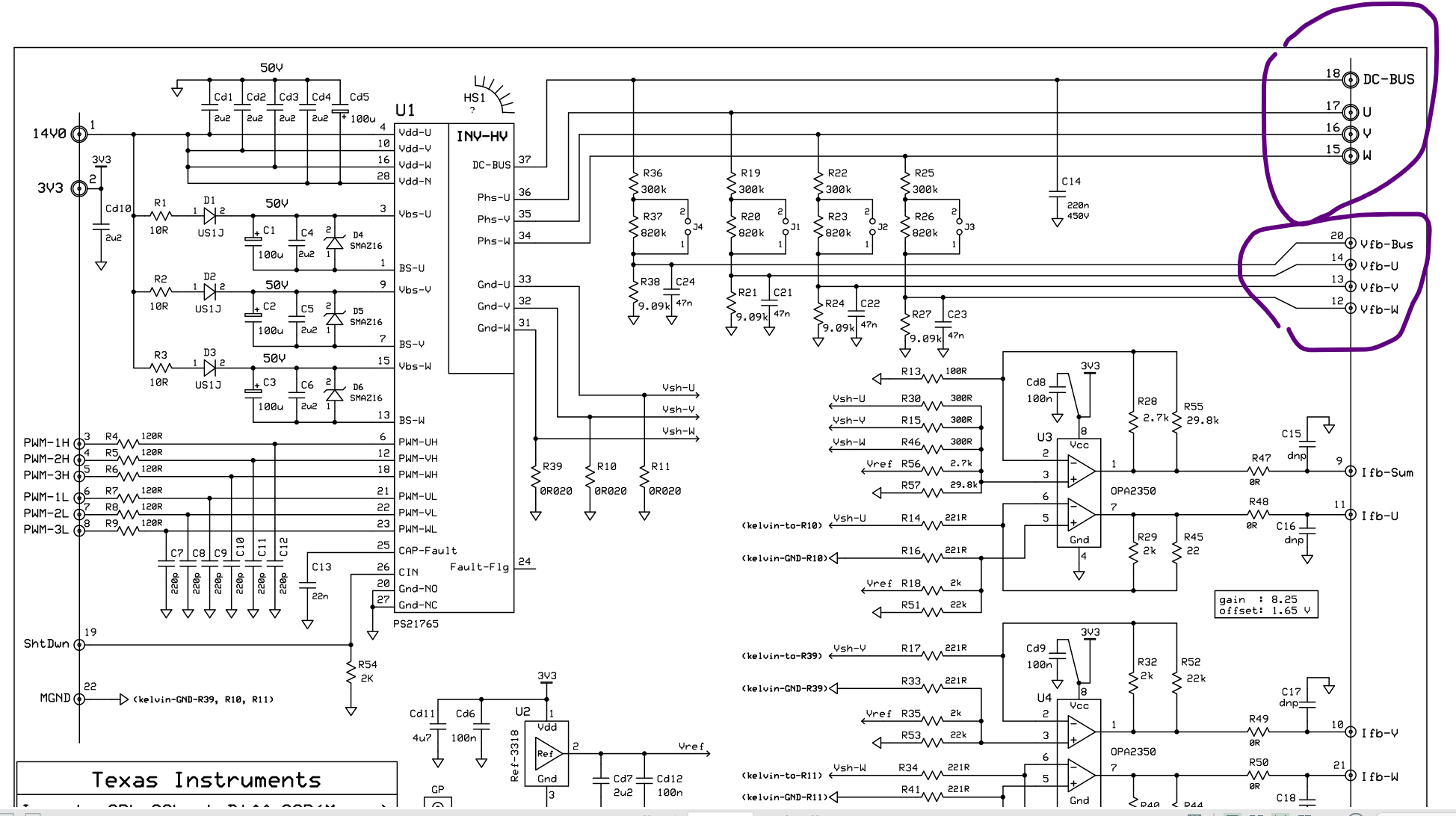This screenshot has height=816, width=1456.
Task: Click the 14V0 input terminal circle
Action: 78,134
